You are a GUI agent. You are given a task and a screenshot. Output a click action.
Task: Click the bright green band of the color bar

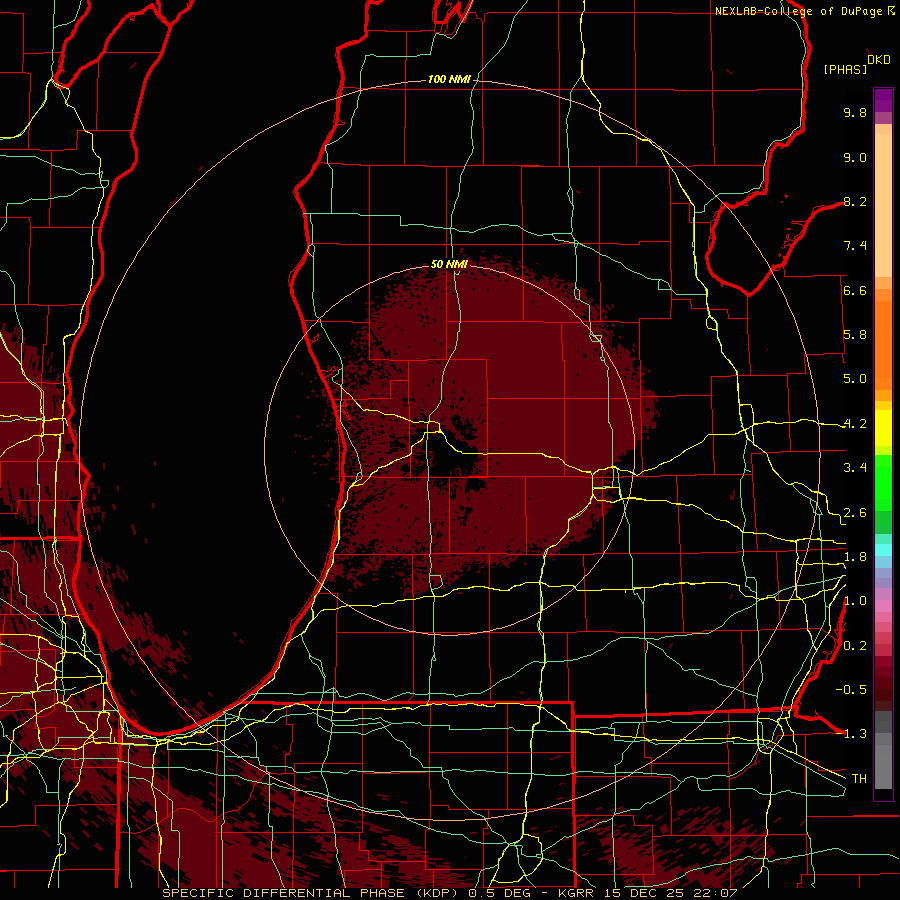(x=883, y=483)
